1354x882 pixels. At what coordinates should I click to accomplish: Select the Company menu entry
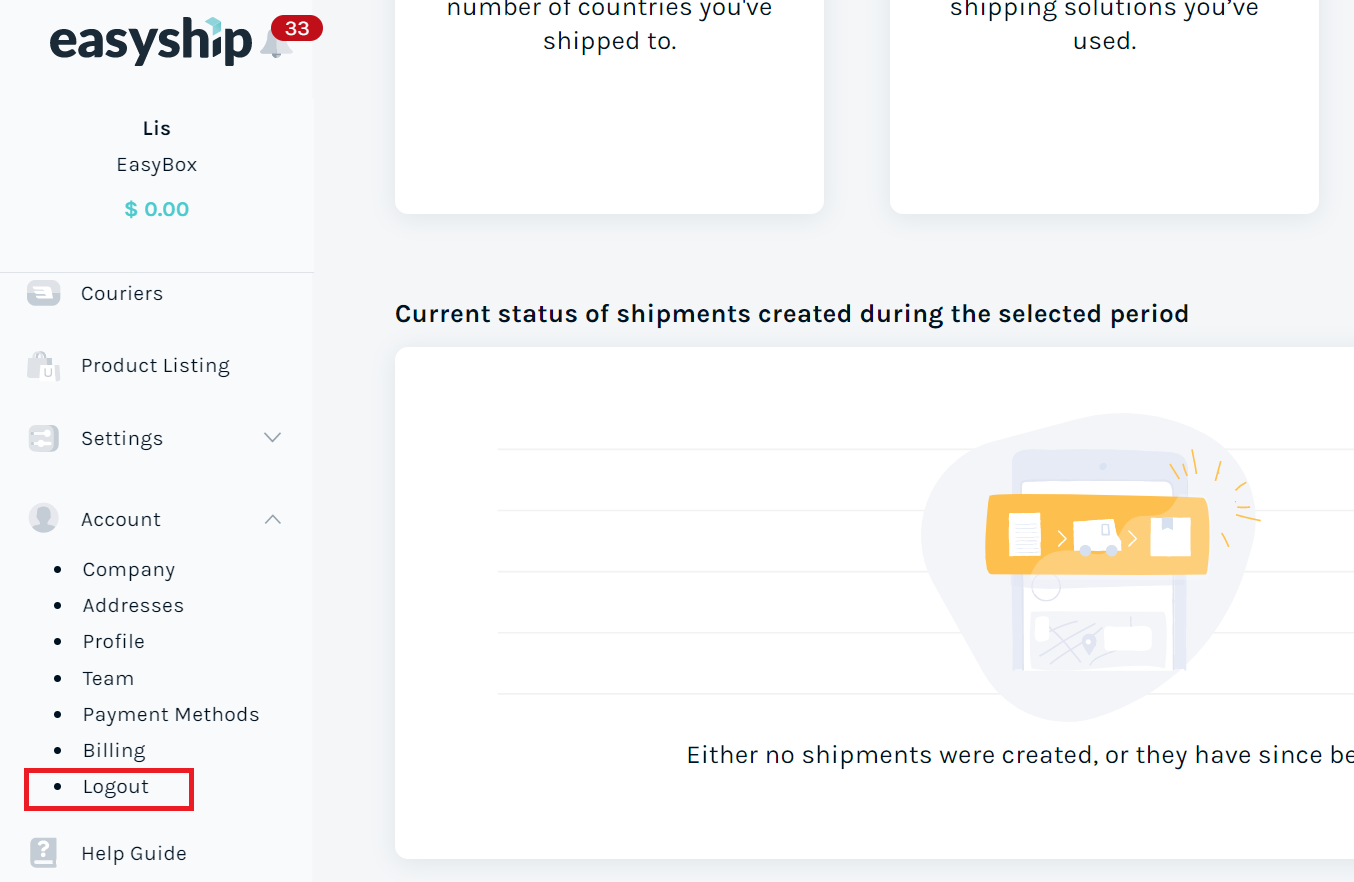(x=128, y=569)
